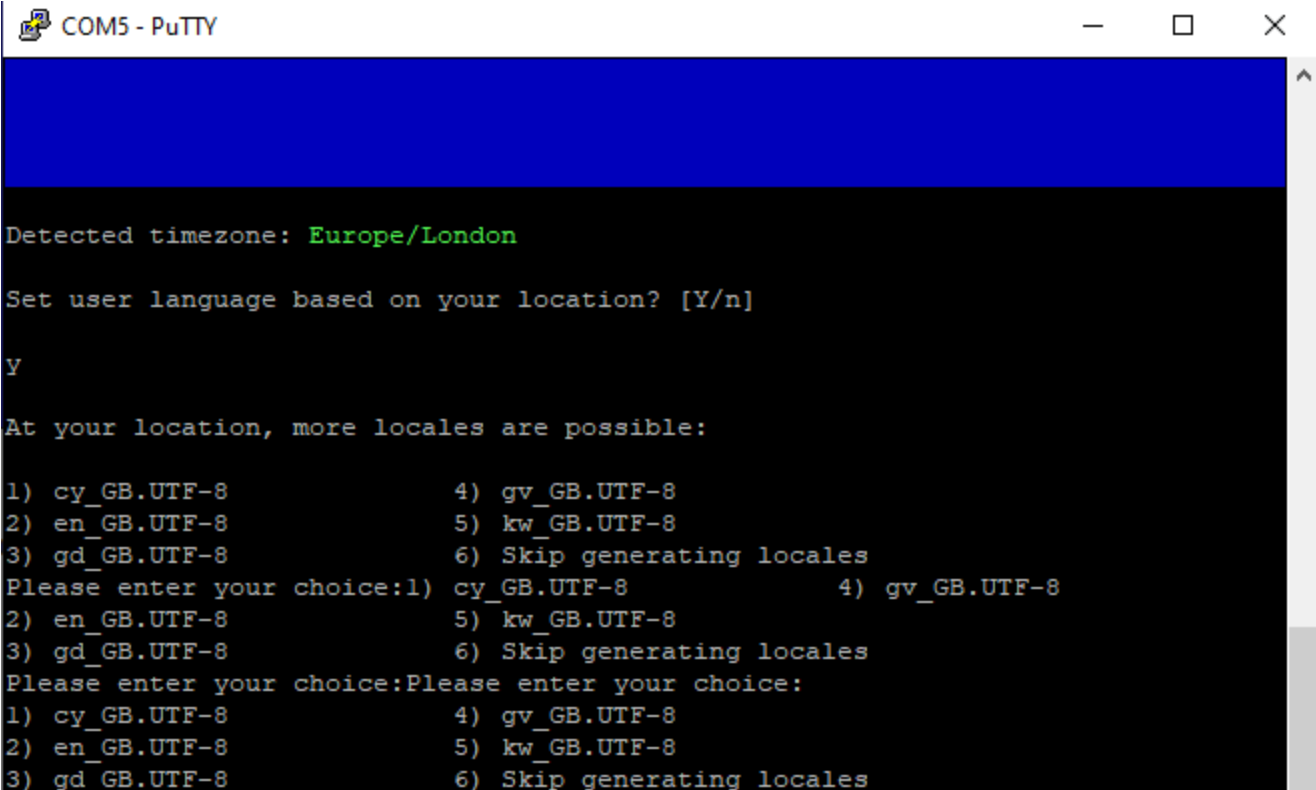Click the more locales are possible line
Image resolution: width=1316 pixels, height=790 pixels.
[355, 428]
